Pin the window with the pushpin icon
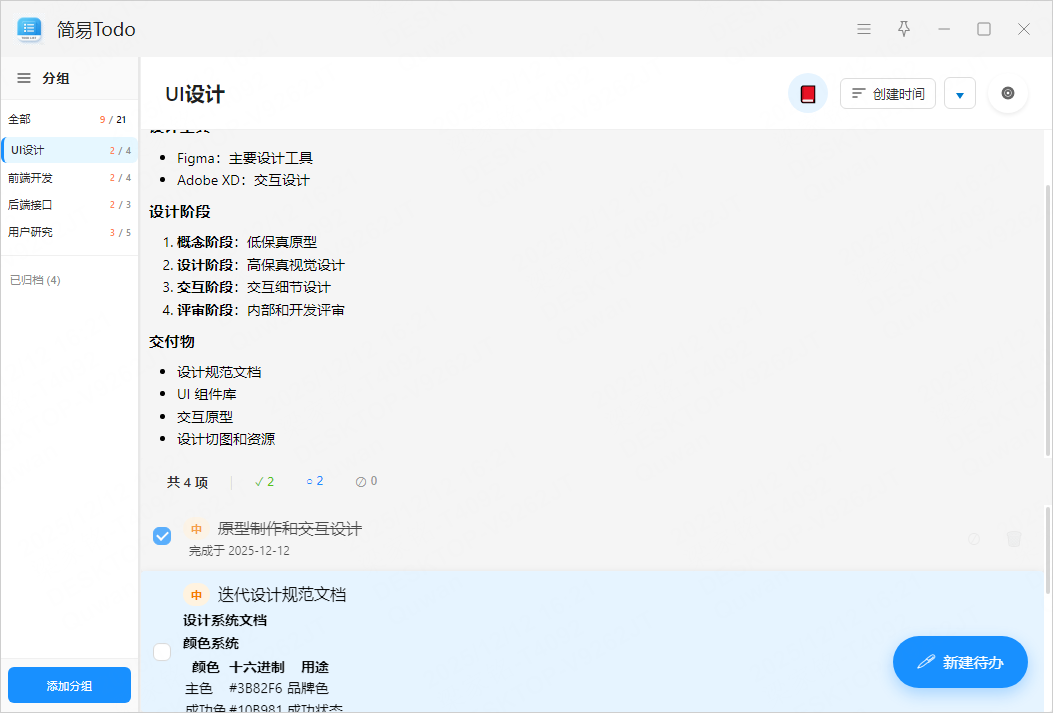This screenshot has height=713, width=1053. point(904,29)
